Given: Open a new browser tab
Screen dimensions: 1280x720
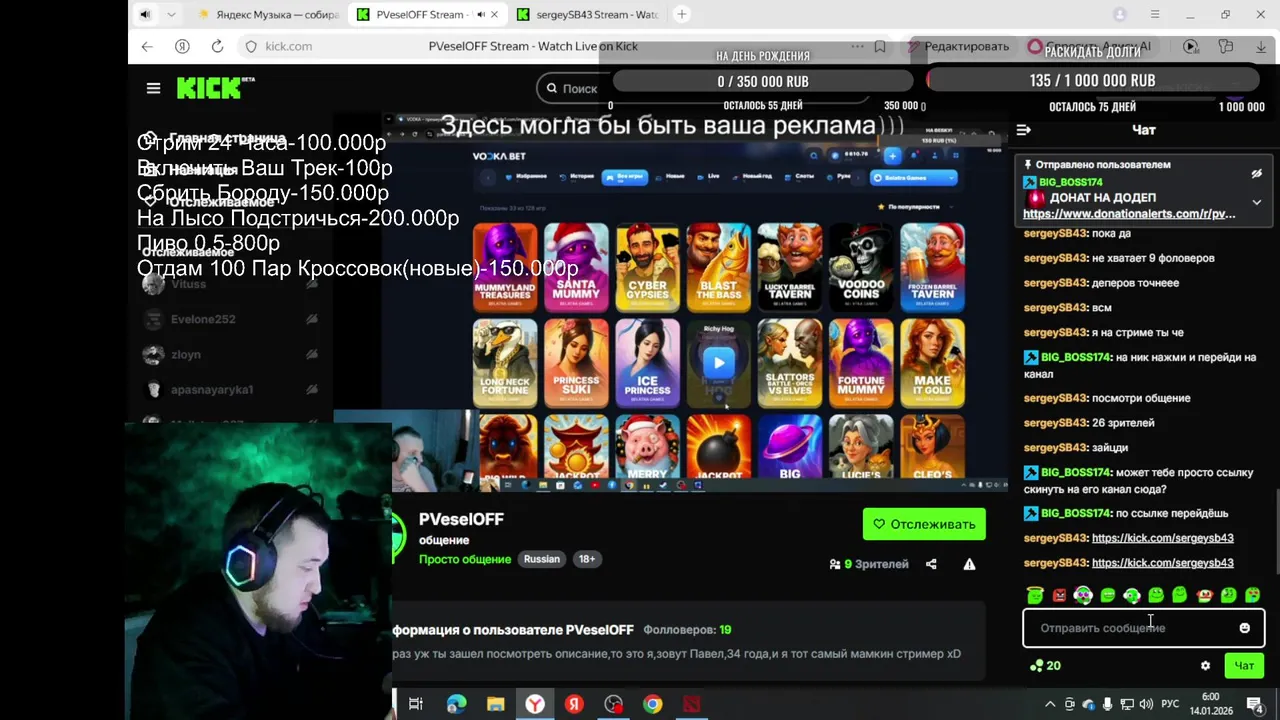Looking at the screenshot, I should (682, 14).
